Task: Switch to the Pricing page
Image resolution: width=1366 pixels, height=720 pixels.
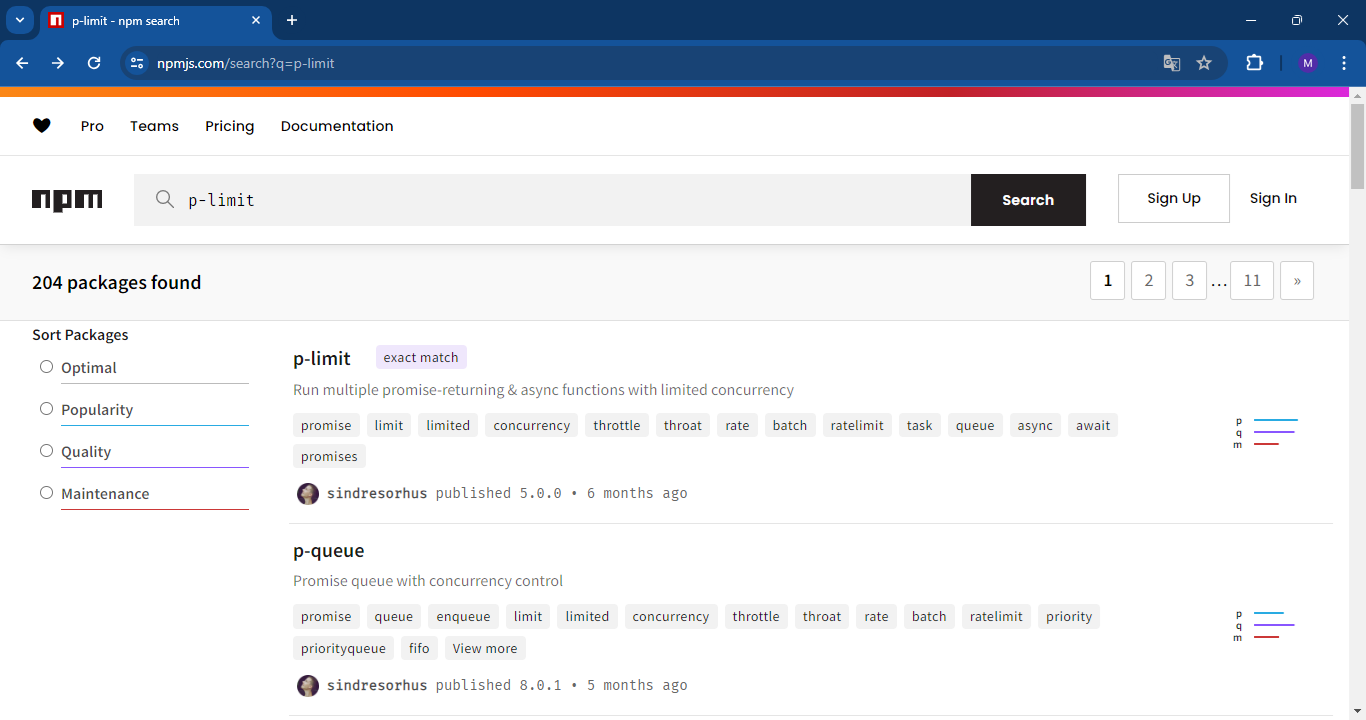Action: click(x=229, y=125)
